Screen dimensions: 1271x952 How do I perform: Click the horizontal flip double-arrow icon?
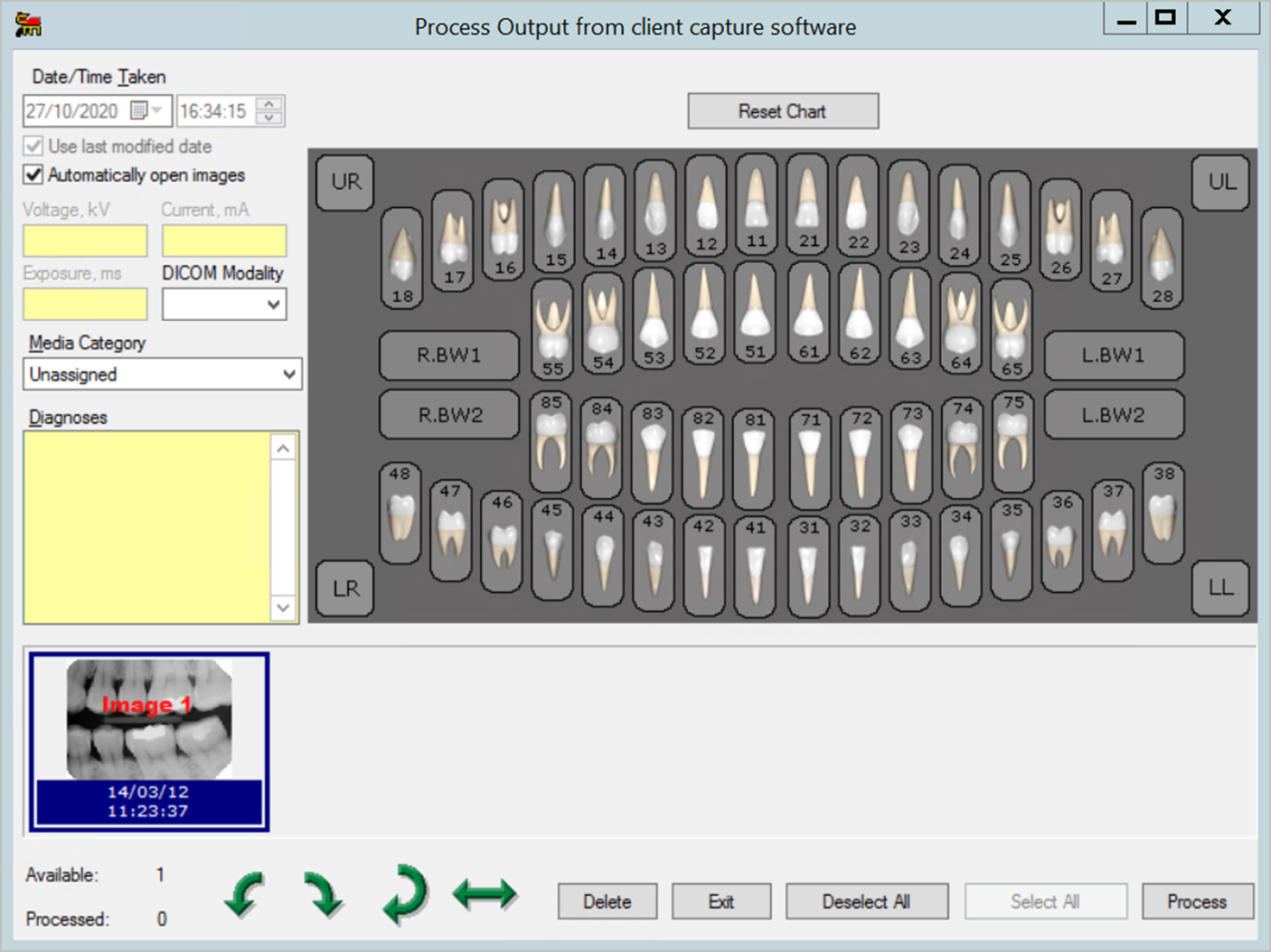485,895
